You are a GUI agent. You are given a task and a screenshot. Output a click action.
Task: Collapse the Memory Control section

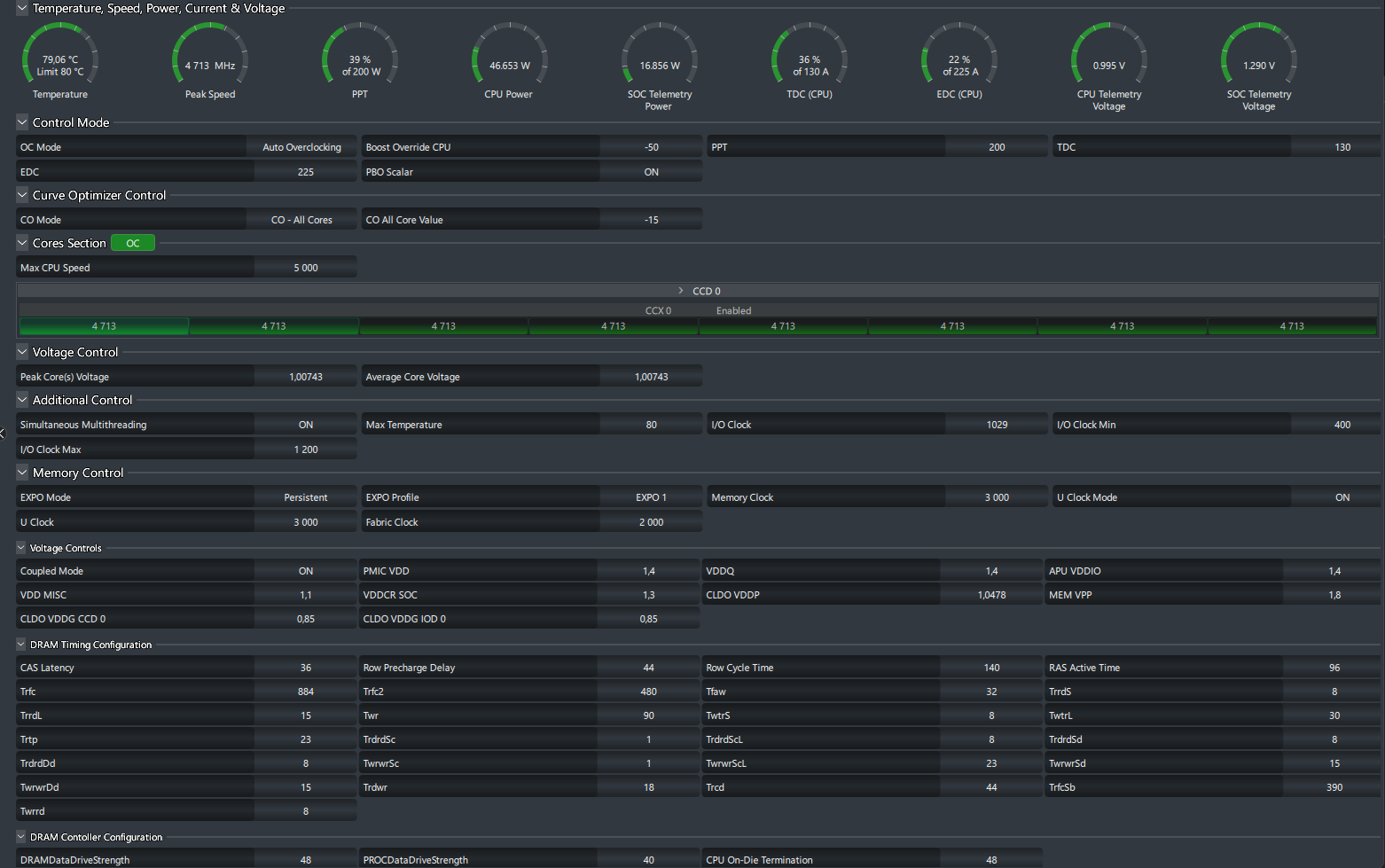tap(22, 473)
